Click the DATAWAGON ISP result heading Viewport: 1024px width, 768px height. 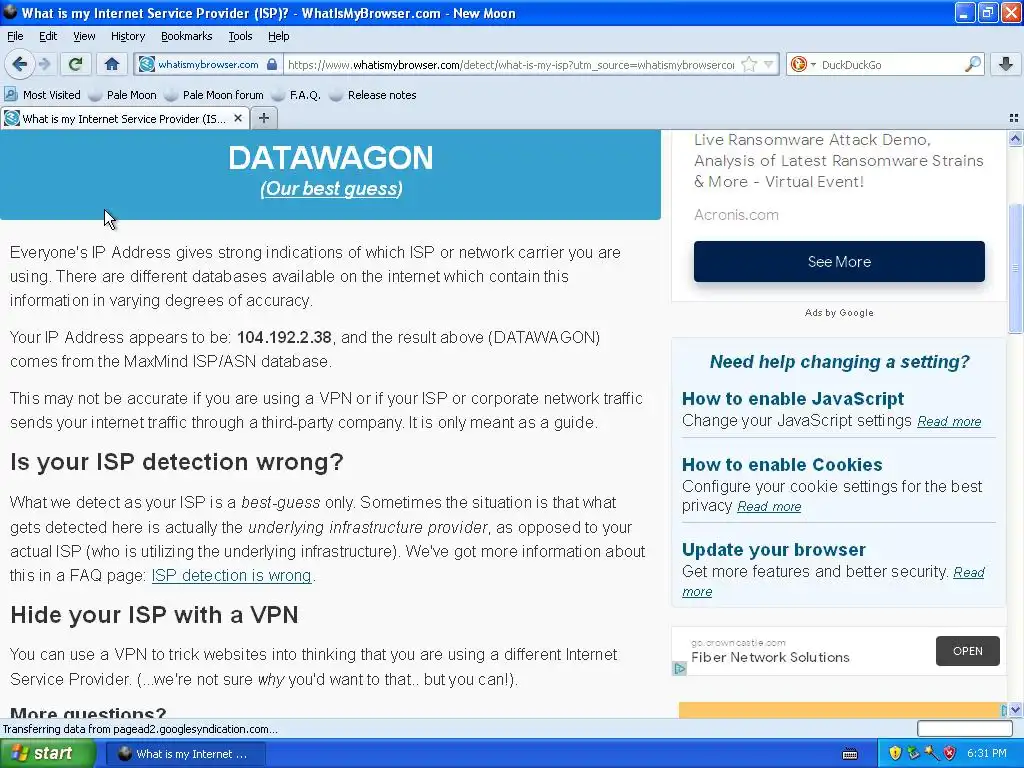[x=330, y=157]
